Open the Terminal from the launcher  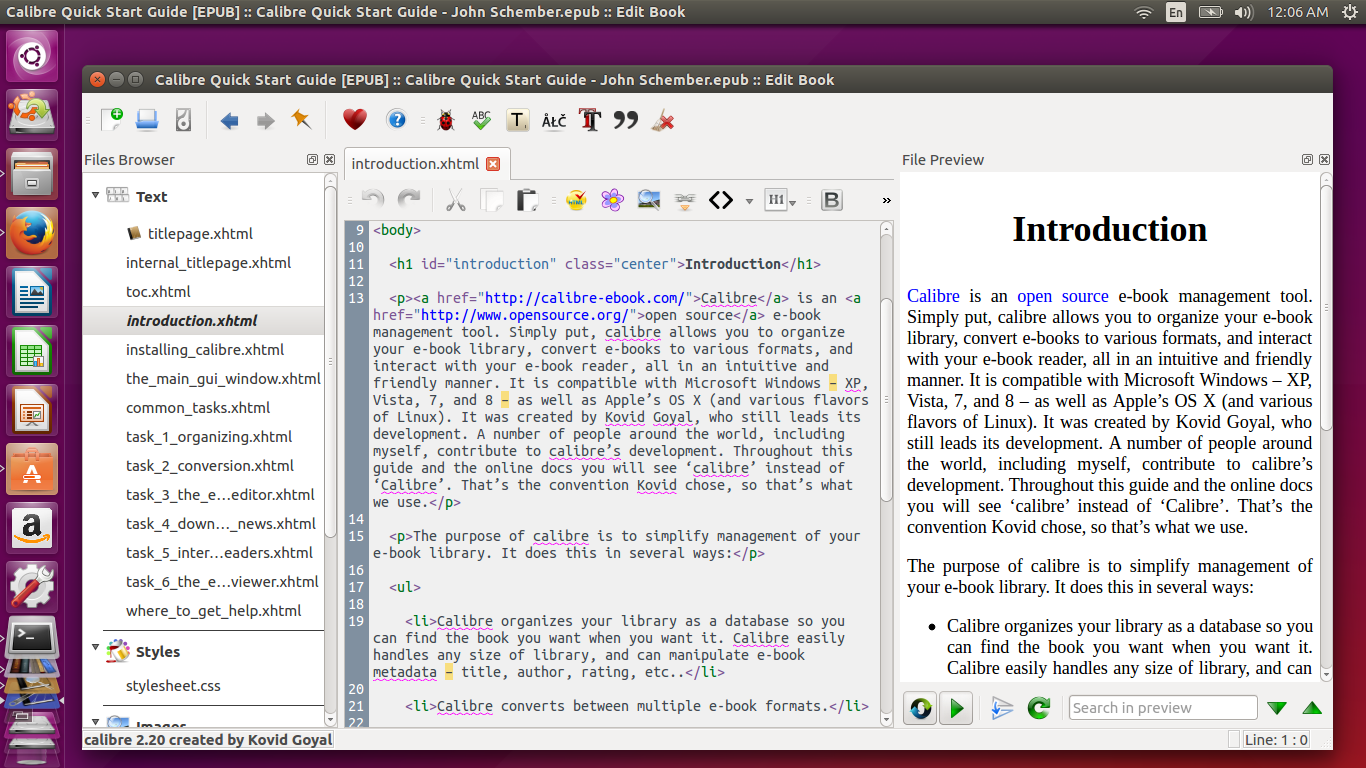coord(32,640)
